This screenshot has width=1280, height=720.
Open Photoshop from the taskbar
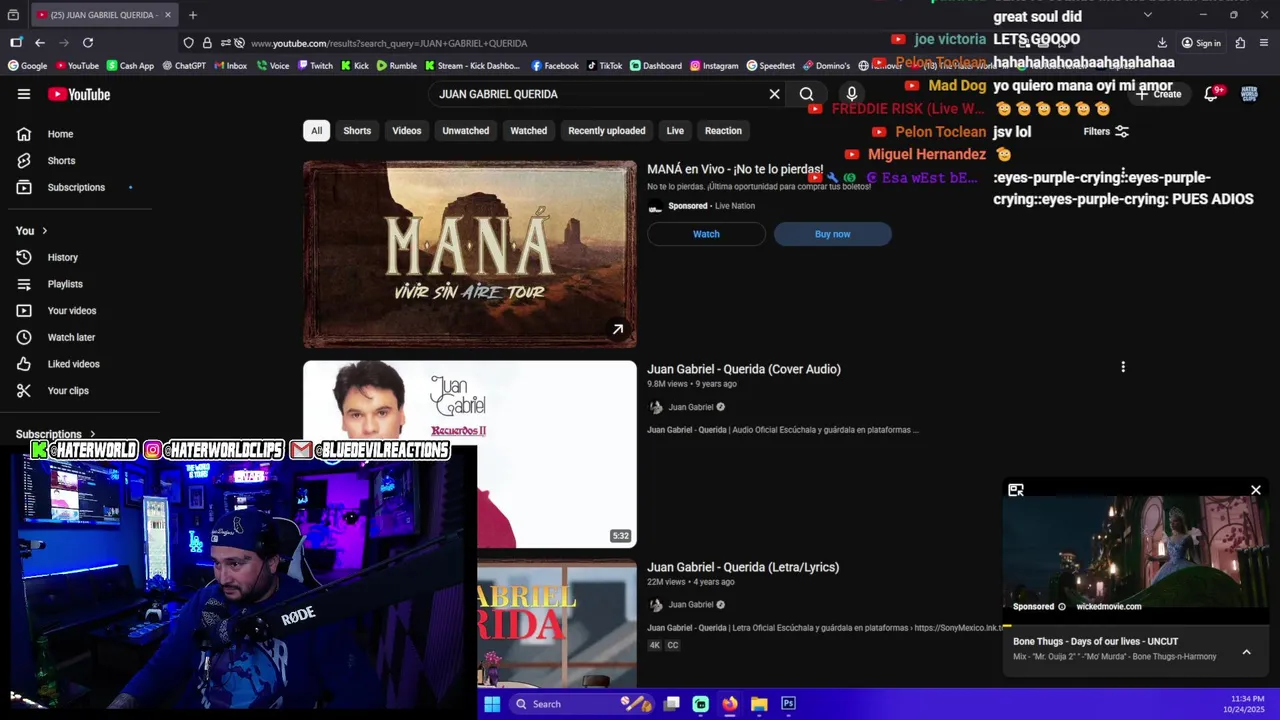(788, 704)
